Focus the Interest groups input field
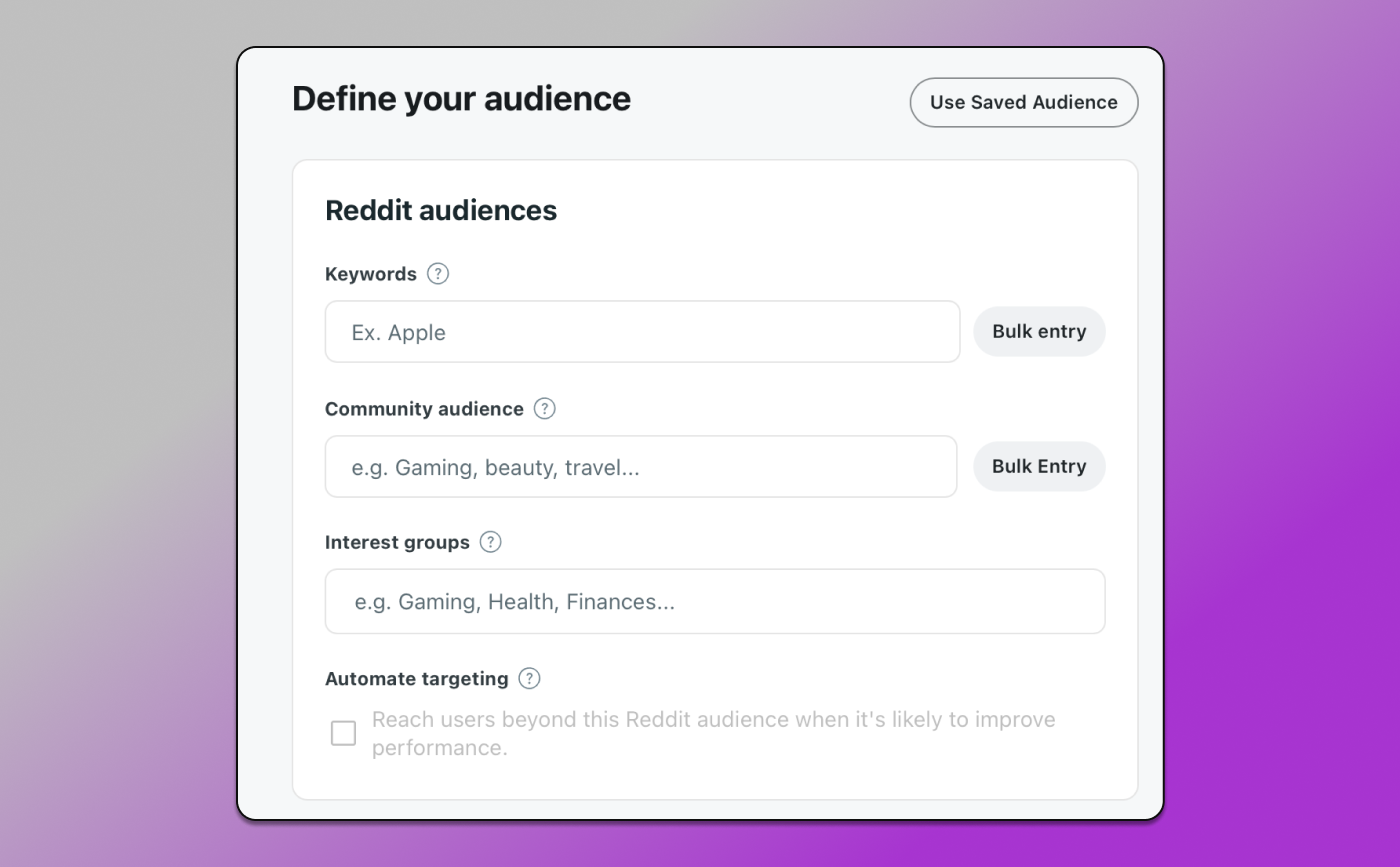The height and width of the screenshot is (867, 1400). 715,601
